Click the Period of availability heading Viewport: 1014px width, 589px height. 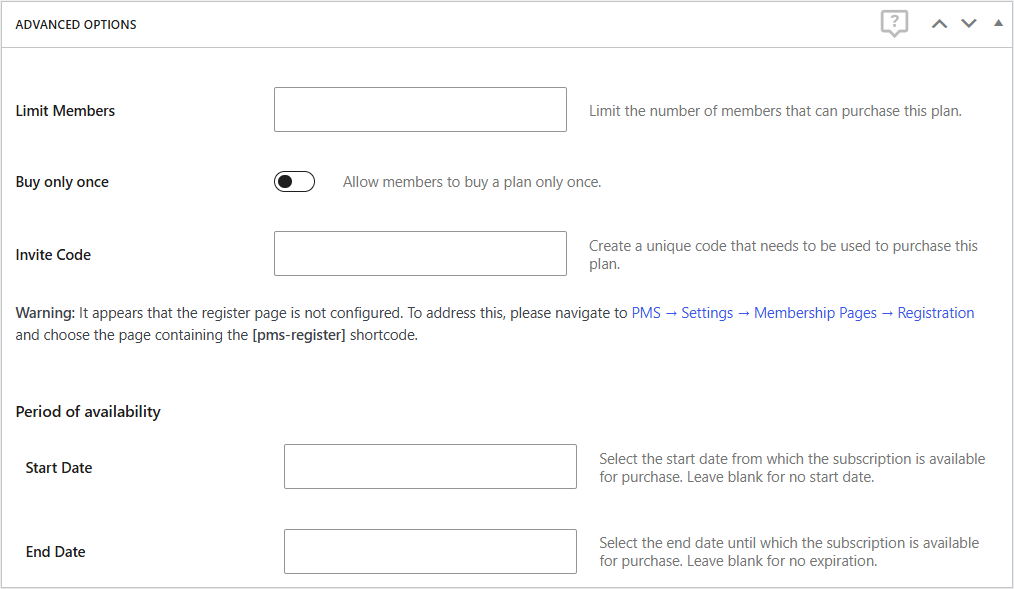pyautogui.click(x=87, y=411)
